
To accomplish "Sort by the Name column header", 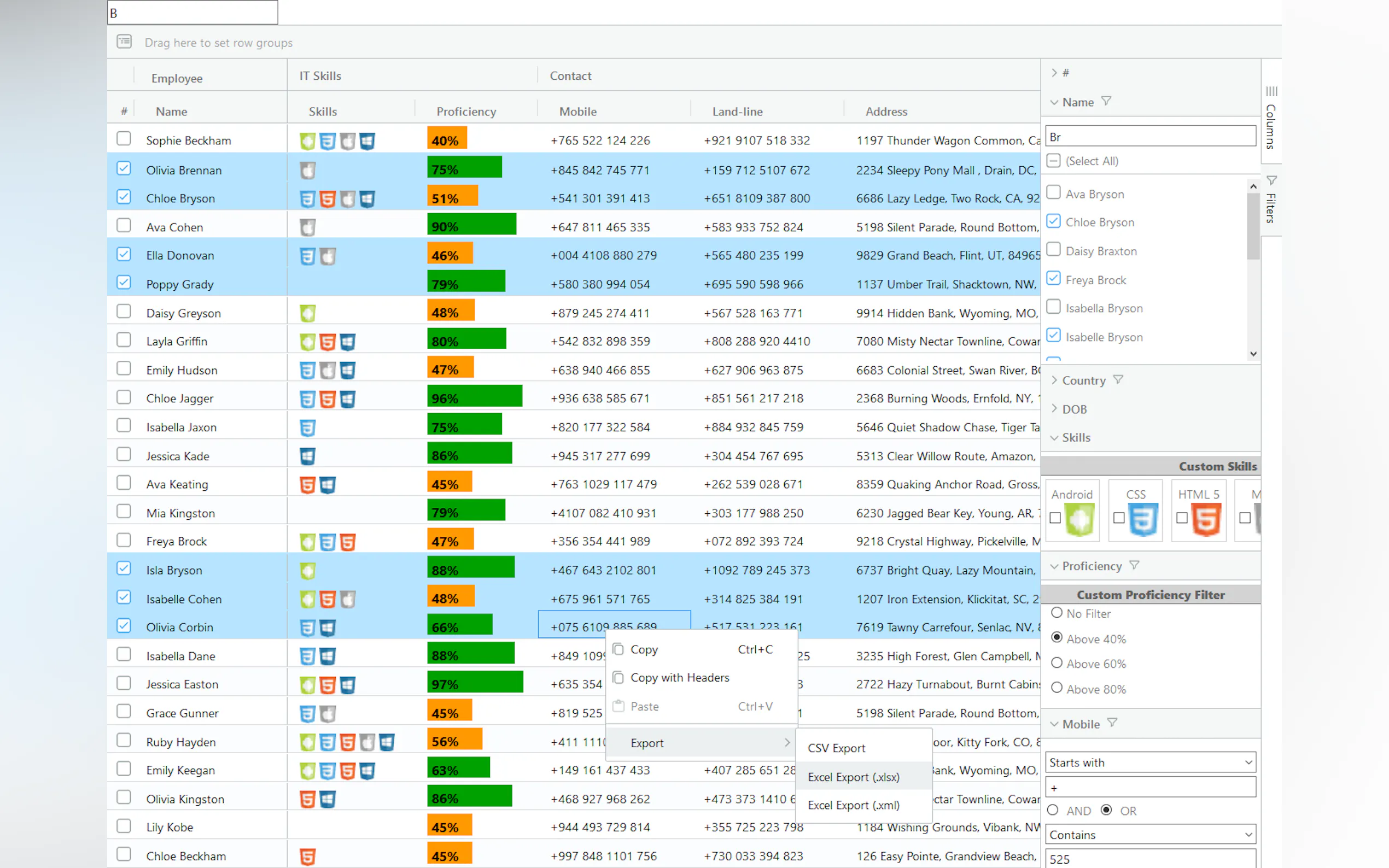I will [171, 112].
